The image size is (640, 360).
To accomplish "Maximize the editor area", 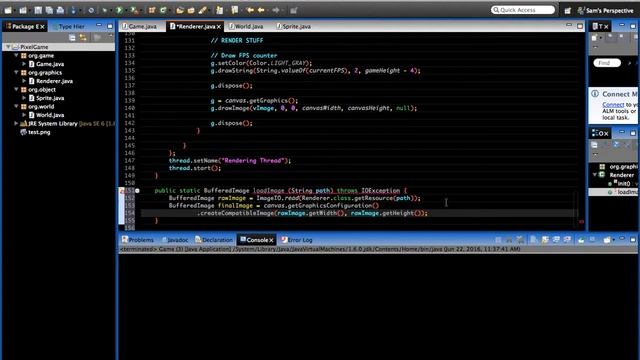I will pos(580,26).
